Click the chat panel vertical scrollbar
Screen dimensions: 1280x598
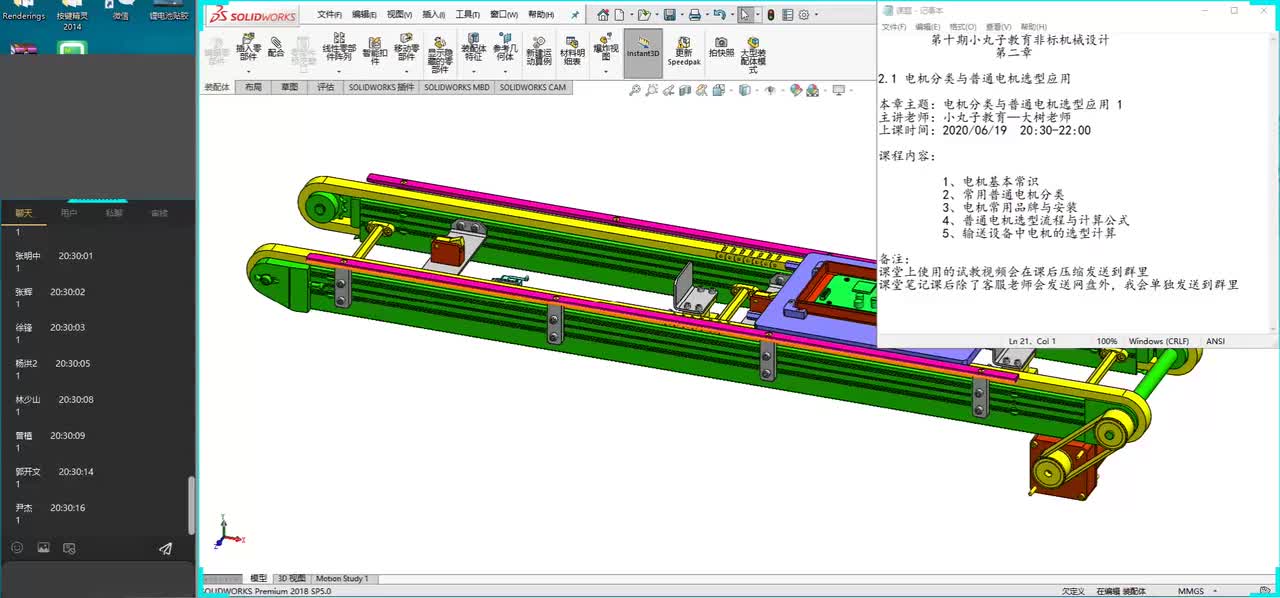tap(191, 505)
